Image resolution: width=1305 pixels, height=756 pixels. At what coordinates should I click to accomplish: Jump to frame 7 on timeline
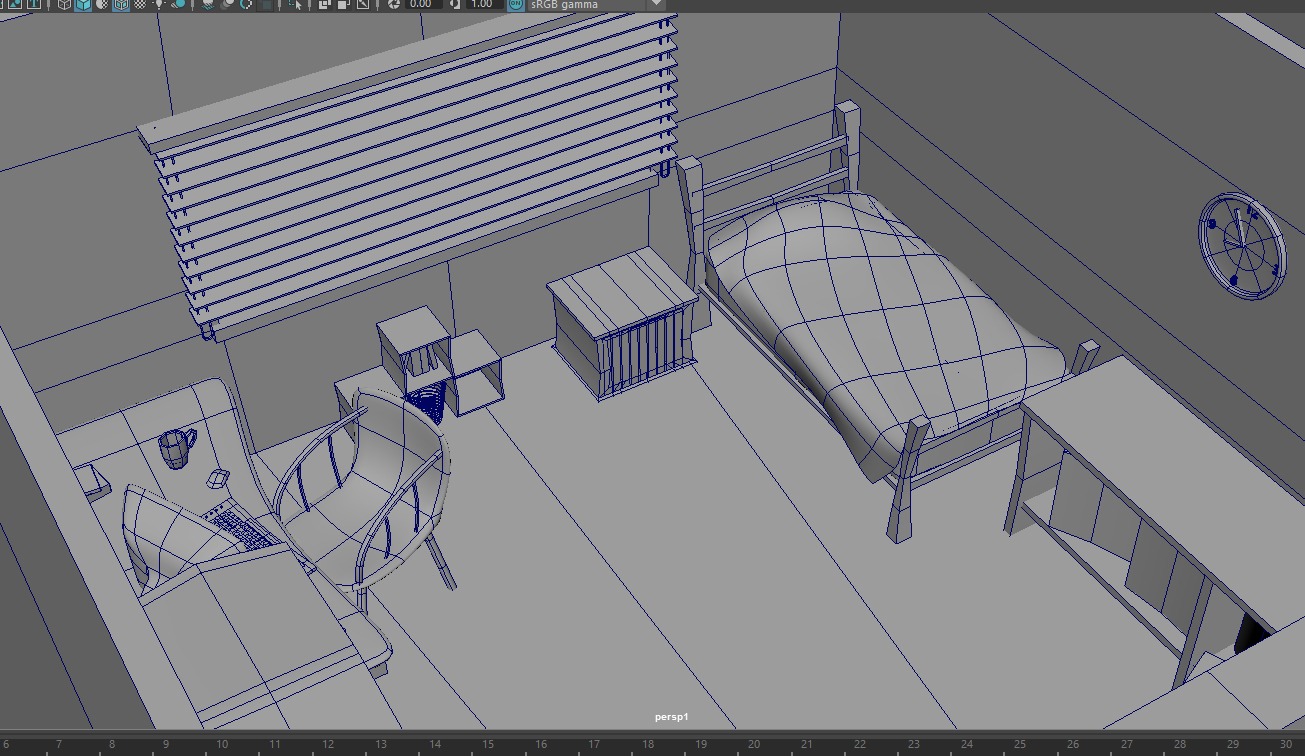[59, 744]
